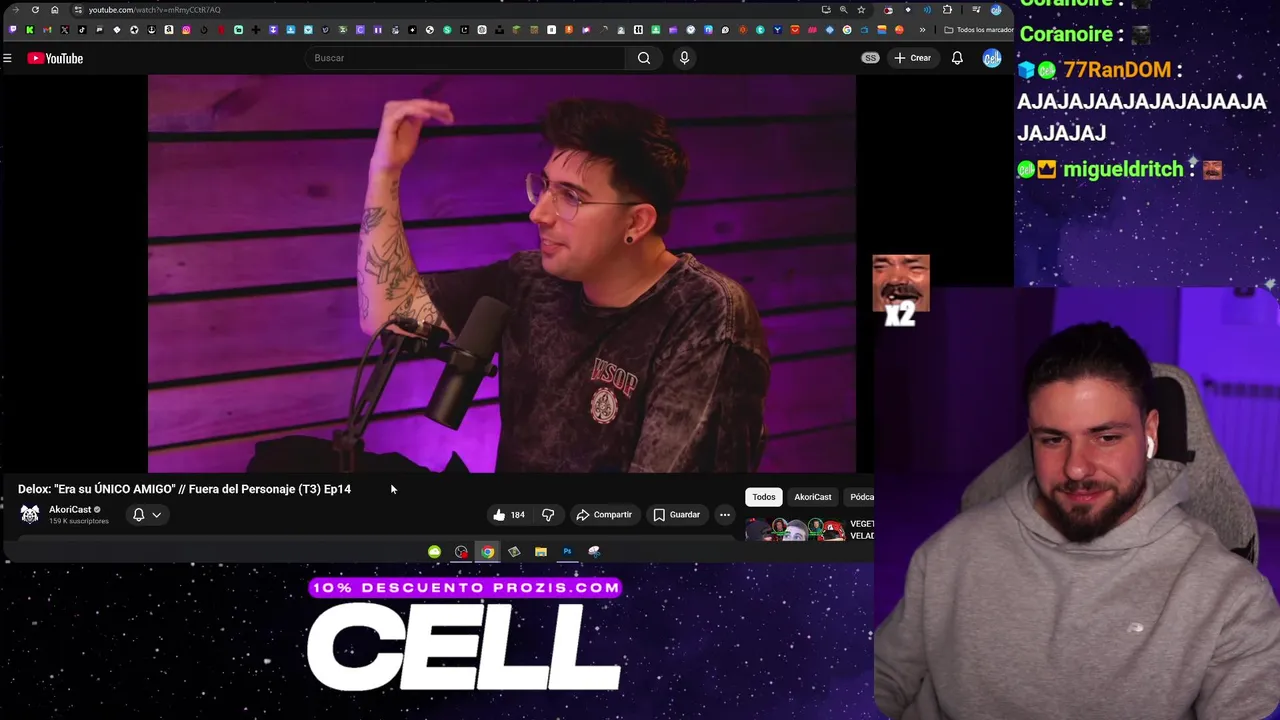Click the youtube.com URL in address bar
Viewport: 1280px width, 720px height.
pos(154,10)
